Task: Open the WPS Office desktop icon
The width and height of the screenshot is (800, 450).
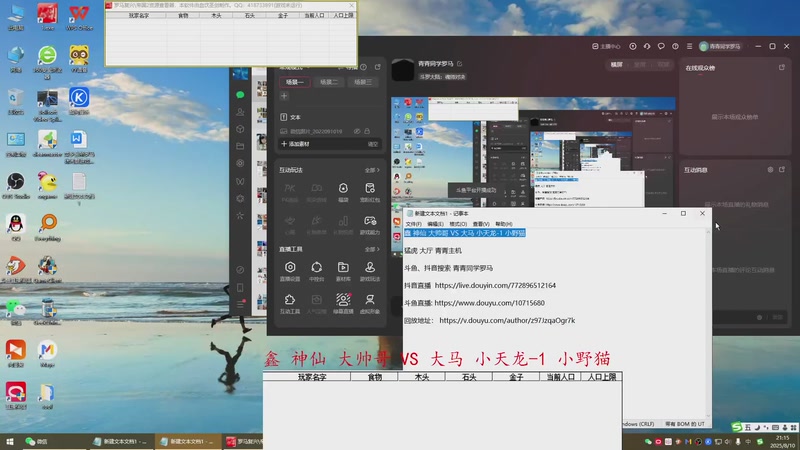Action: (79, 17)
